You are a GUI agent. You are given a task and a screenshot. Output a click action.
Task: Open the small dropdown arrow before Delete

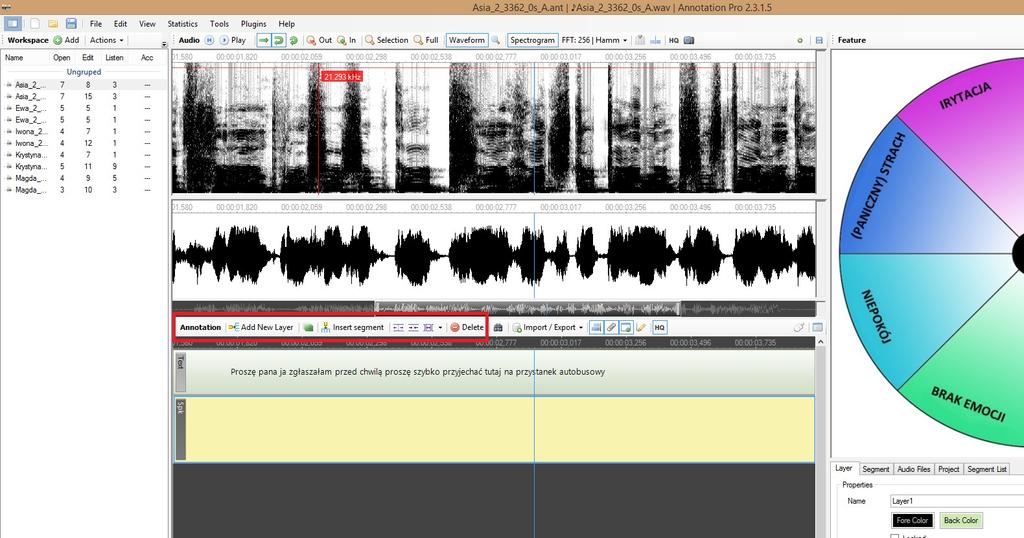440,327
